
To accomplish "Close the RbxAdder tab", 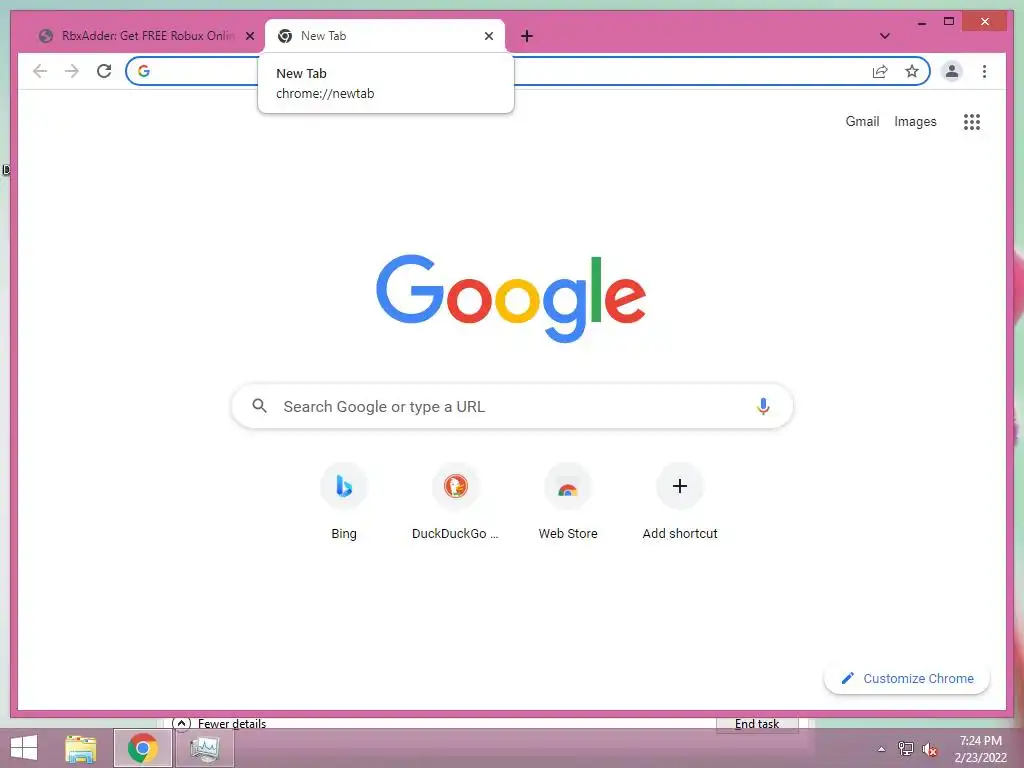I will pyautogui.click(x=249, y=36).
